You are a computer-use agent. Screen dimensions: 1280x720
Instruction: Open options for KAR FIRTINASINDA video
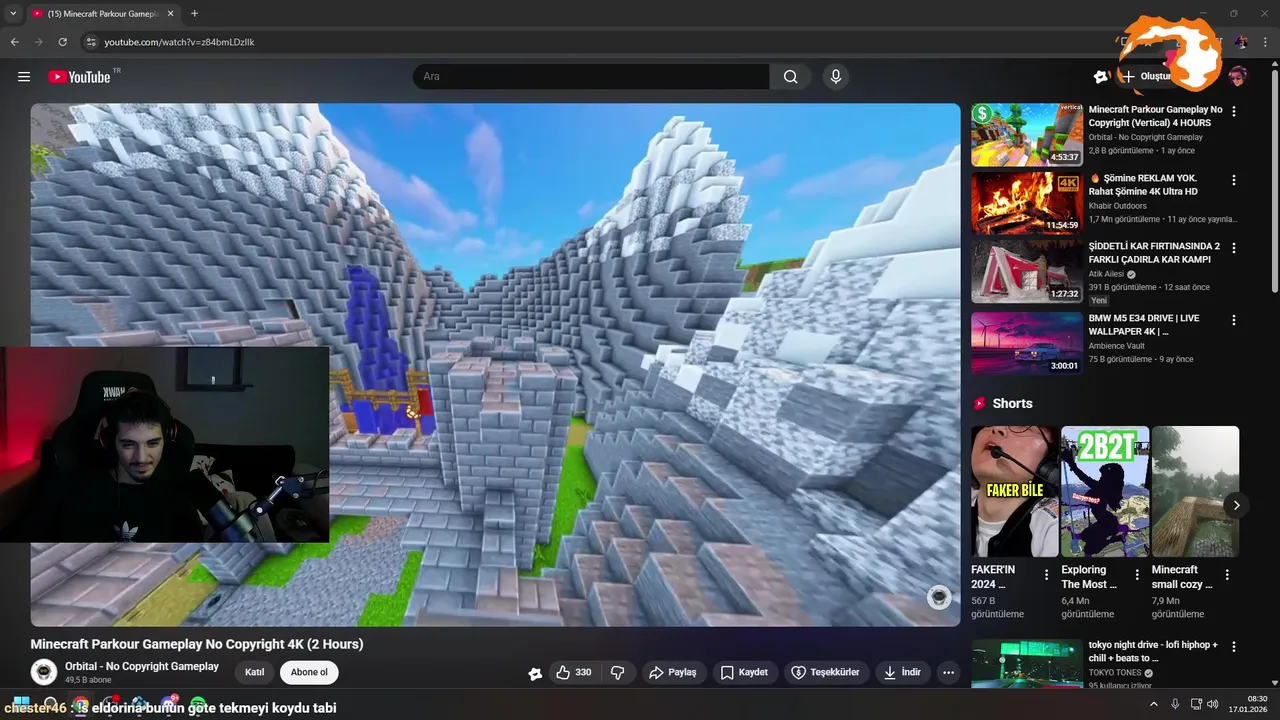pos(1234,248)
